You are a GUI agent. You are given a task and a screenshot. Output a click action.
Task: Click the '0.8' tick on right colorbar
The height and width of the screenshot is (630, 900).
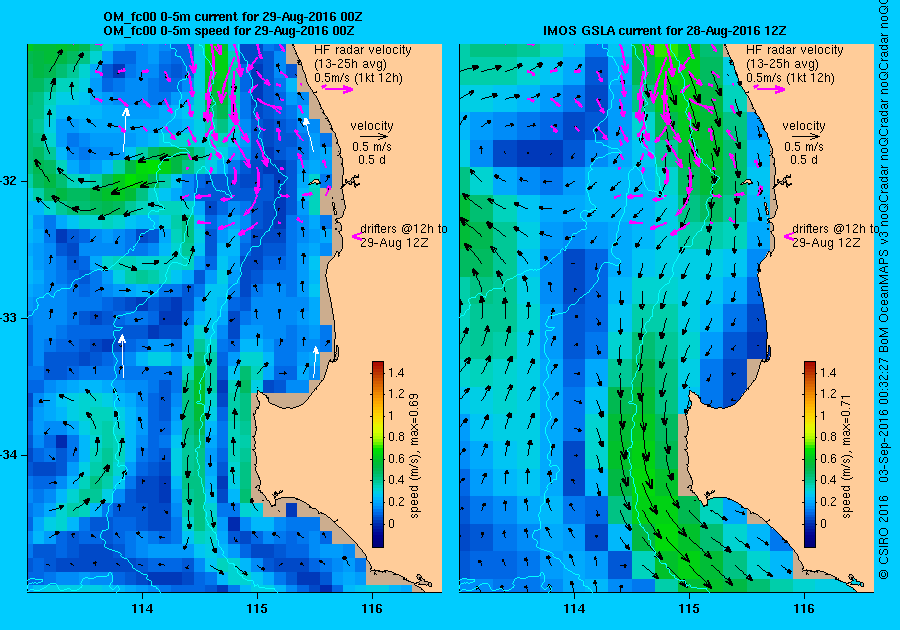[828, 437]
